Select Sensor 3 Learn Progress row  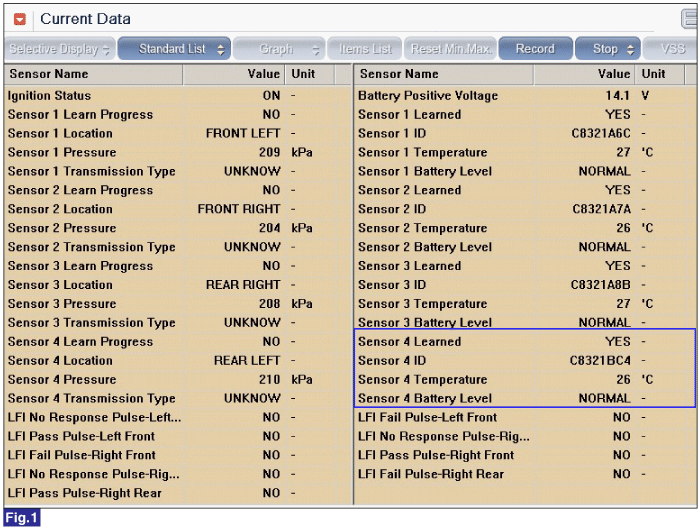pos(179,266)
